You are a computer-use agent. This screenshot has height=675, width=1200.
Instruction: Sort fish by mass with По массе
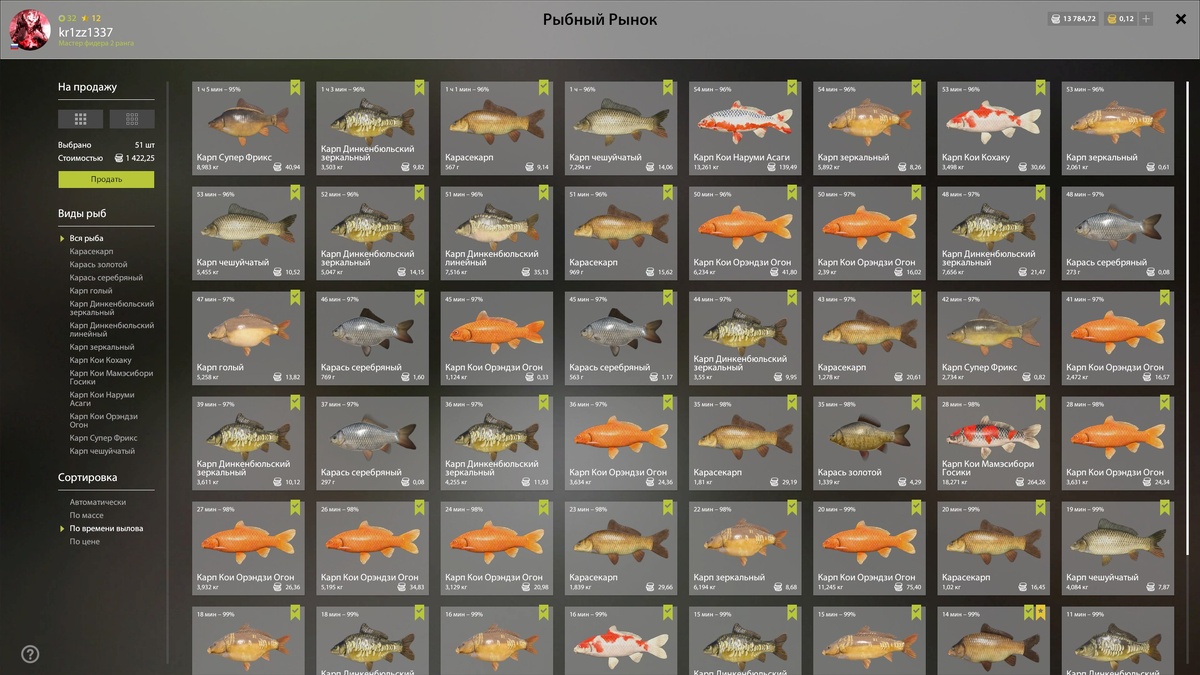86,515
